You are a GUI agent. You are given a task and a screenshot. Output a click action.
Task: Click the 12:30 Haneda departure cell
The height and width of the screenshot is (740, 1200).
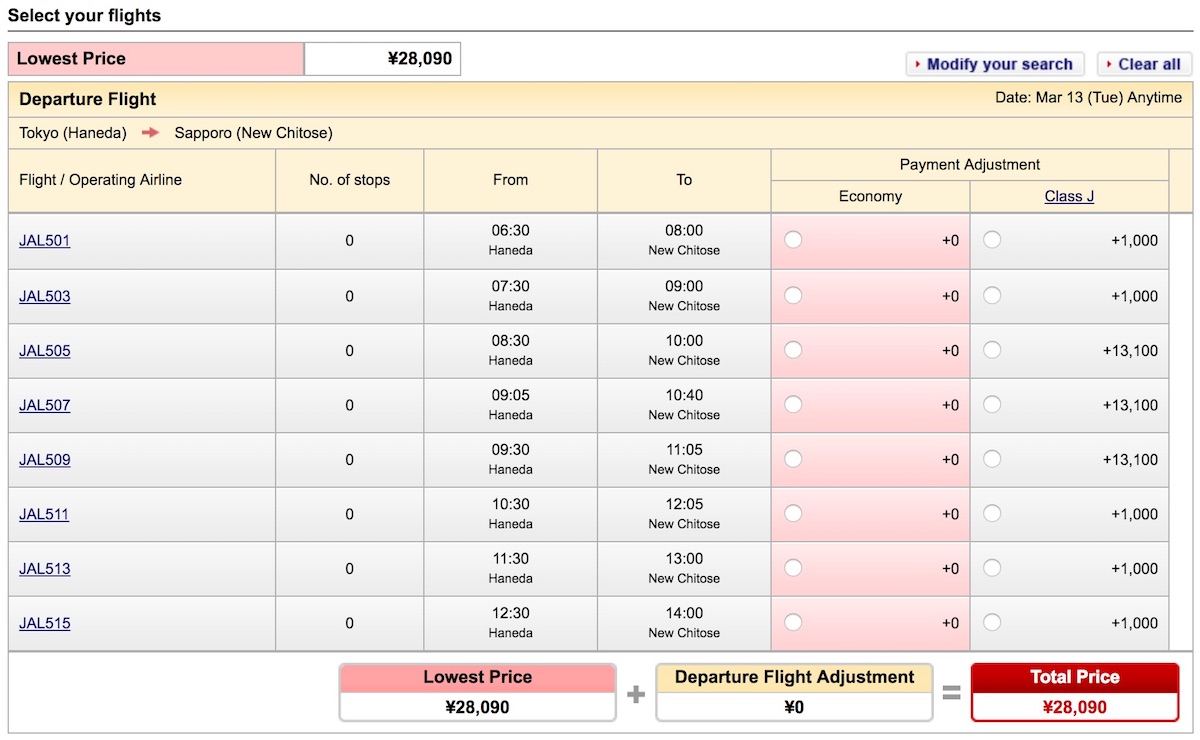coord(510,623)
